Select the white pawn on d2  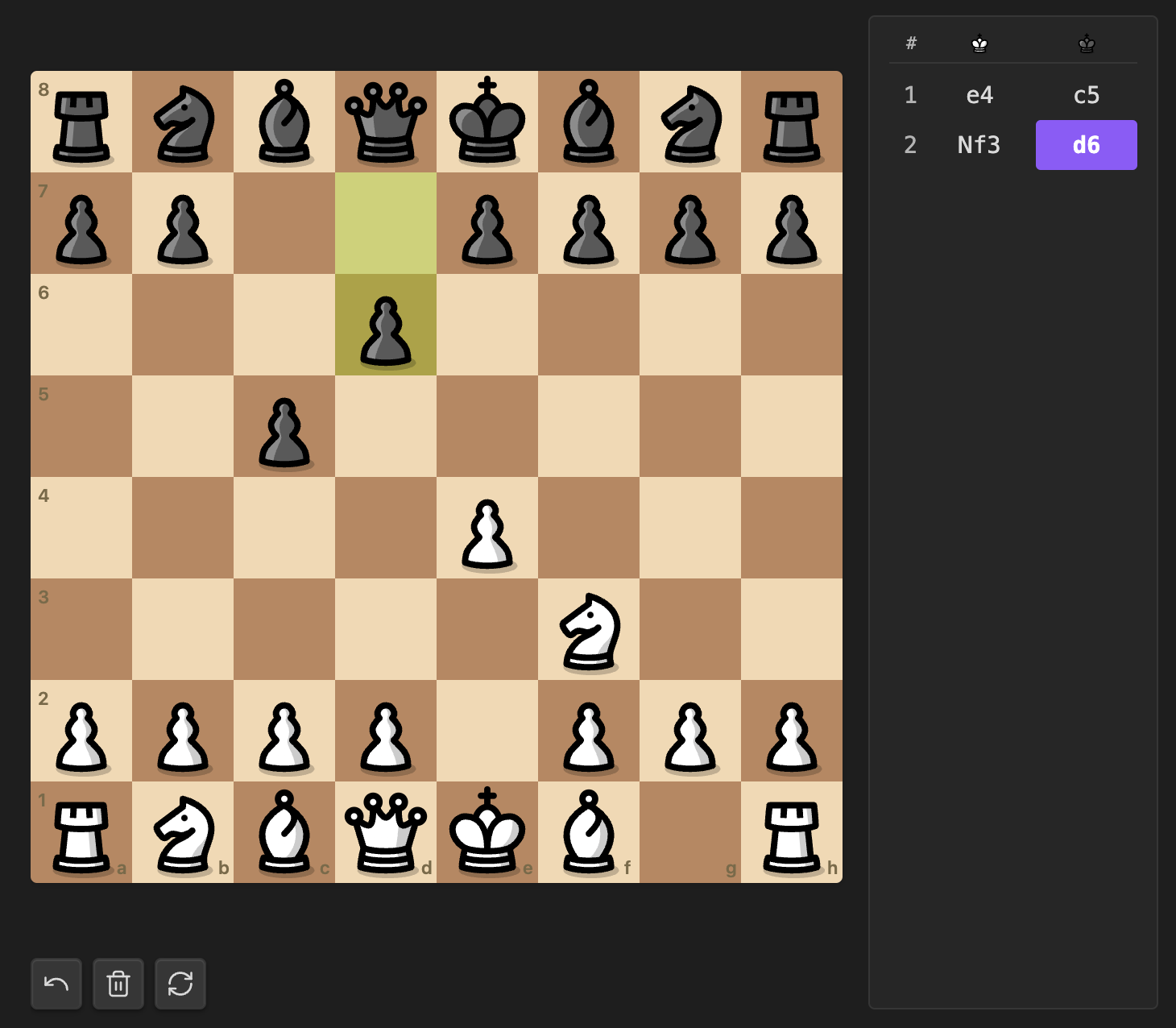386,731
